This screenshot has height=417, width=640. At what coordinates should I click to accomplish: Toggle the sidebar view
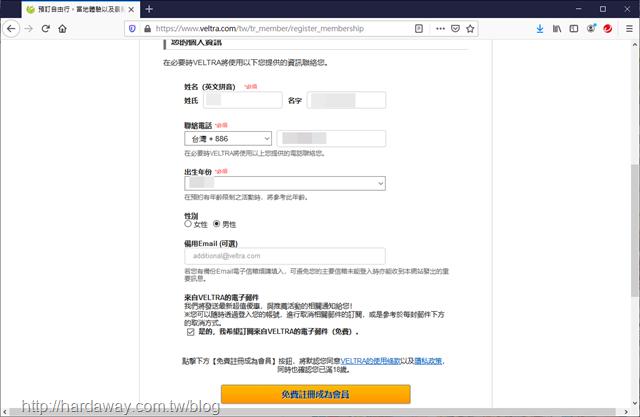point(574,29)
